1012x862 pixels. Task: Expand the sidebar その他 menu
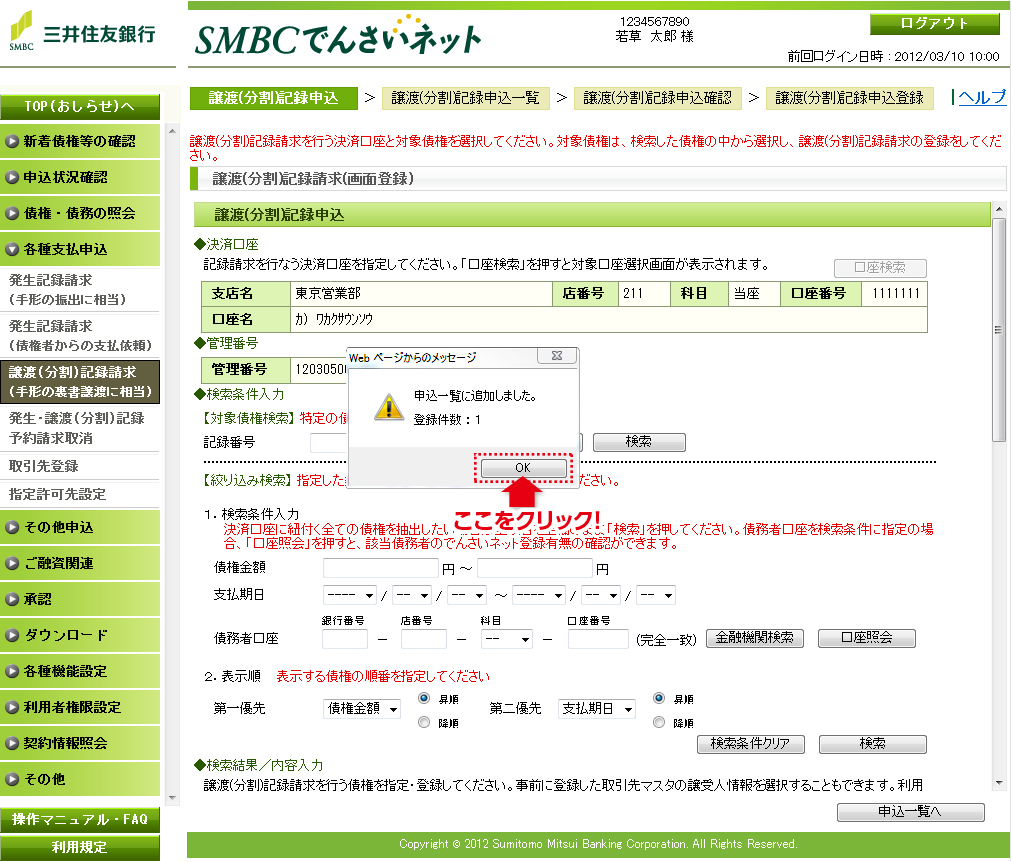pos(80,779)
